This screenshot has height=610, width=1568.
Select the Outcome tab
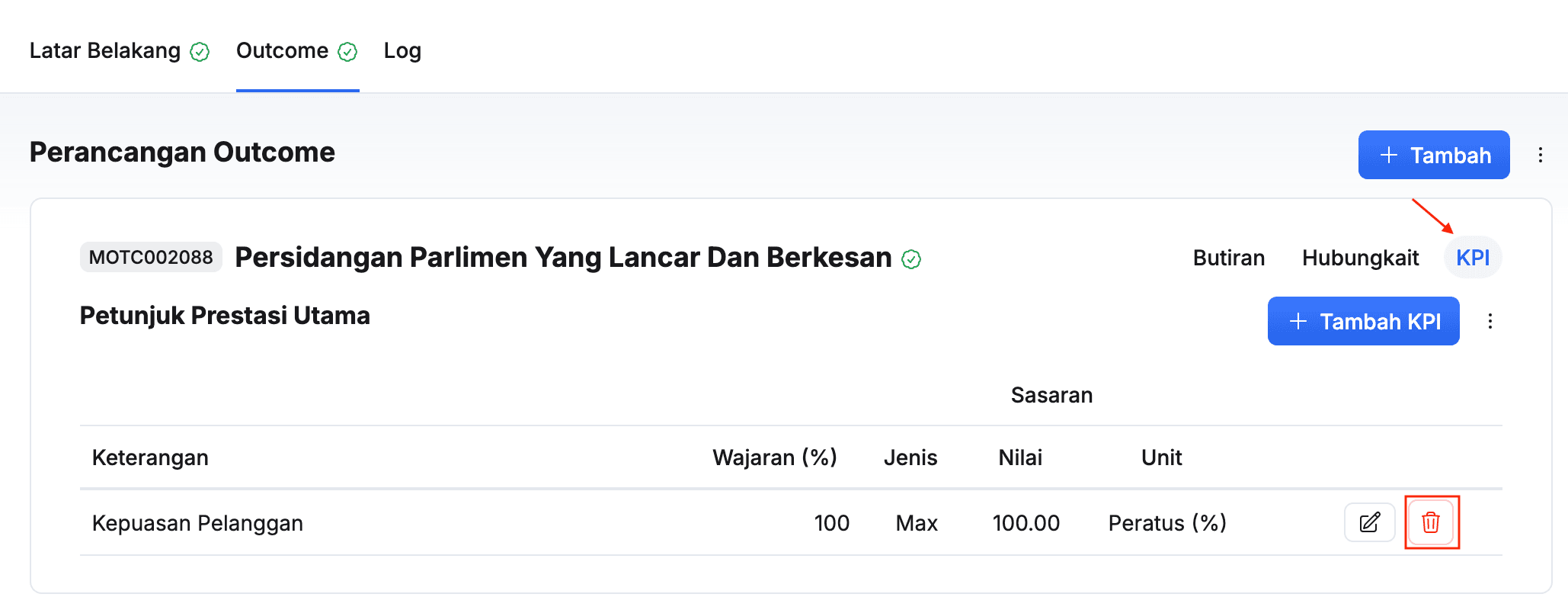pos(283,50)
